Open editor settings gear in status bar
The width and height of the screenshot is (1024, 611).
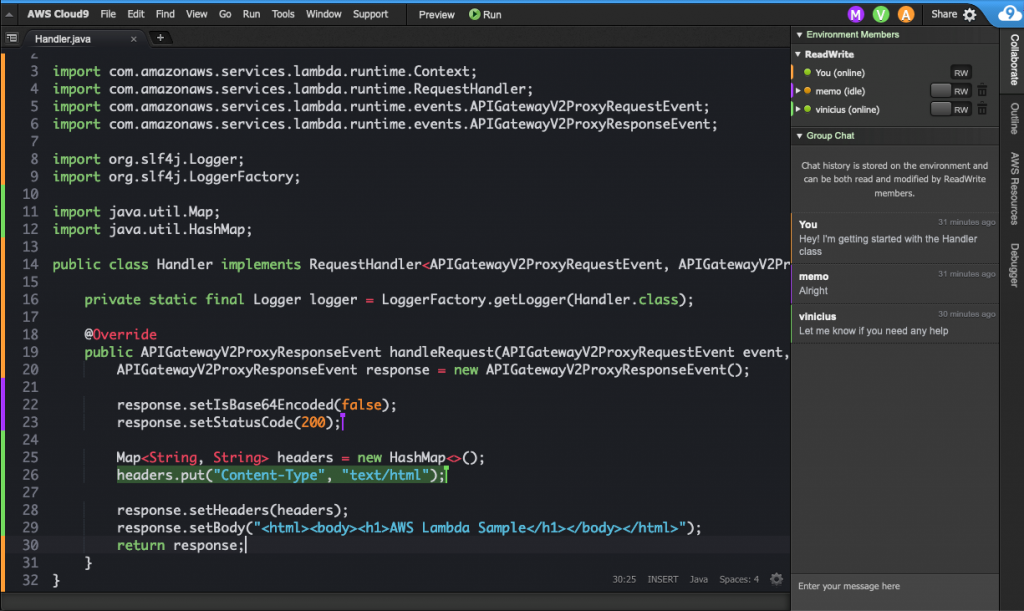click(x=776, y=579)
